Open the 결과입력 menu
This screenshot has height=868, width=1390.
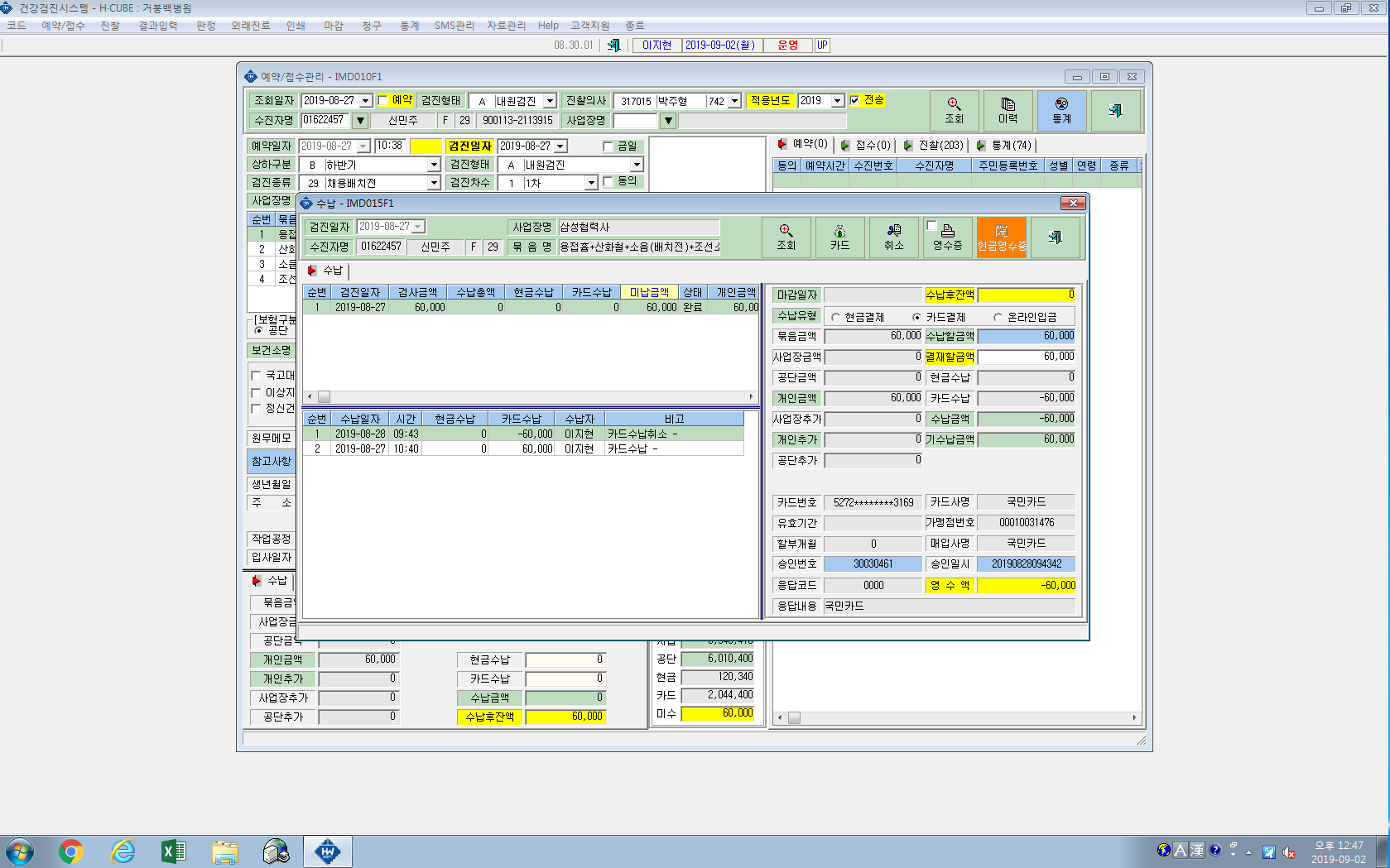158,26
